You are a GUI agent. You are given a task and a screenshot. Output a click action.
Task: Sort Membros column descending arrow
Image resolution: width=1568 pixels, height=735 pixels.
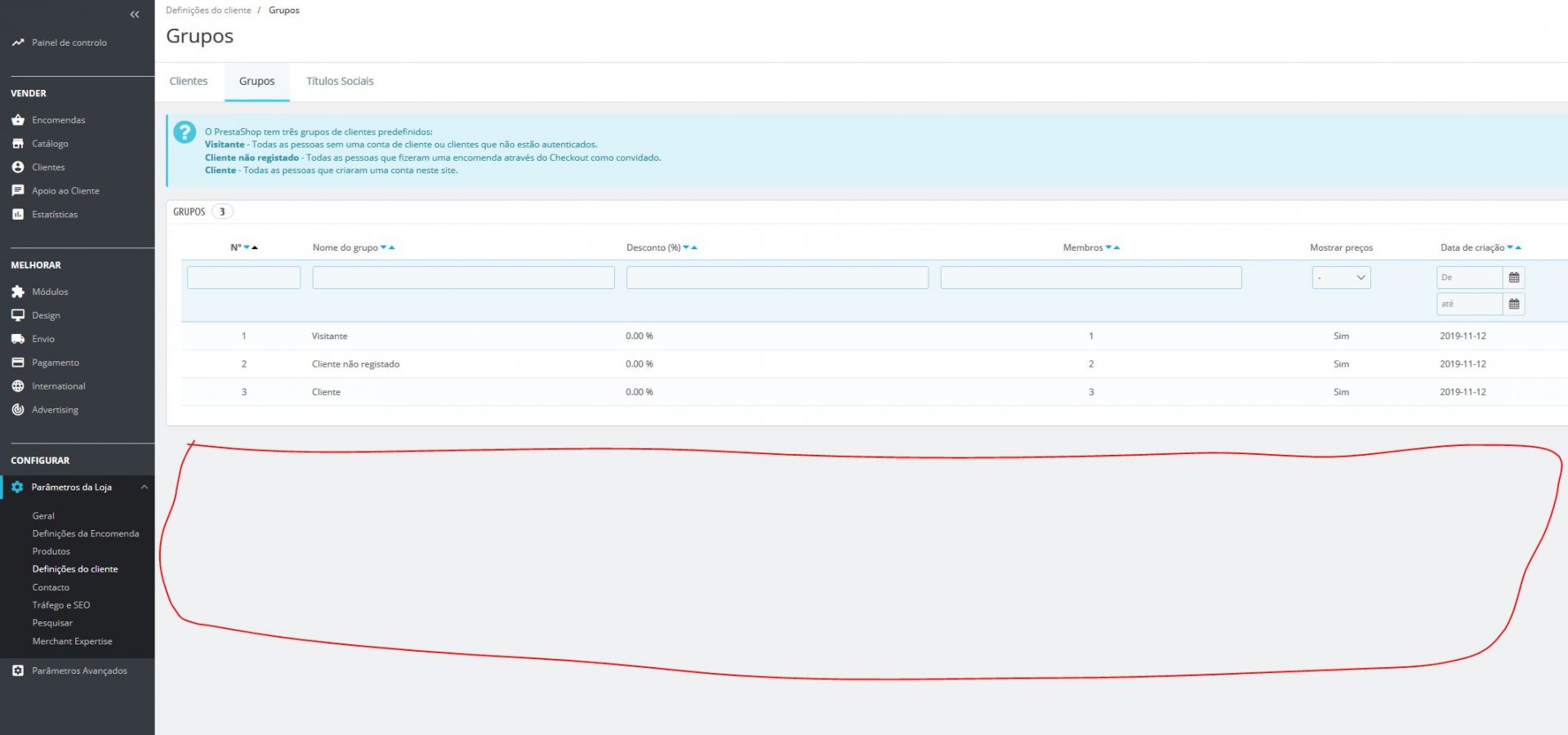pyautogui.click(x=1109, y=247)
